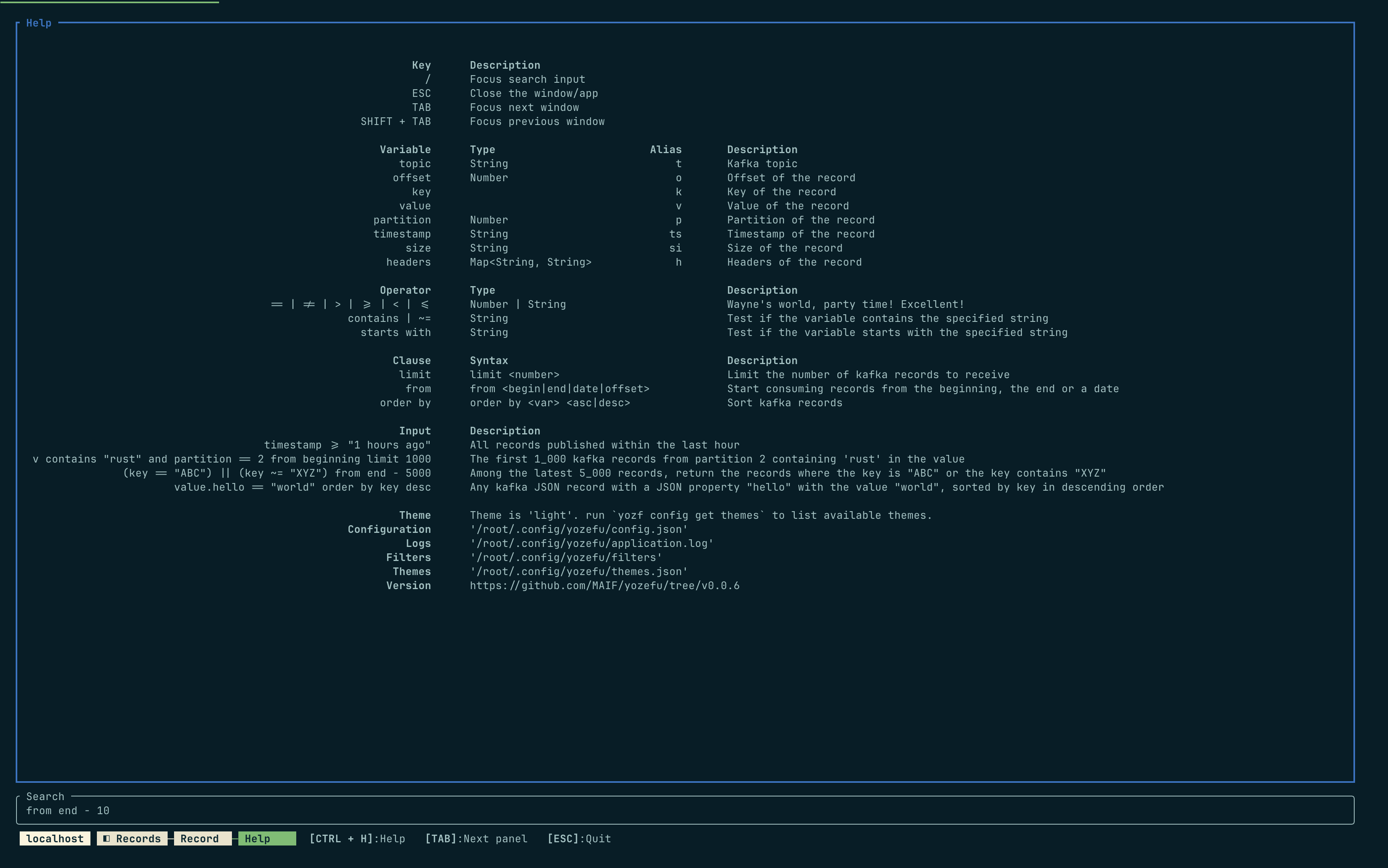Click the 'headers' variable name
1388x868 pixels.
[408, 262]
